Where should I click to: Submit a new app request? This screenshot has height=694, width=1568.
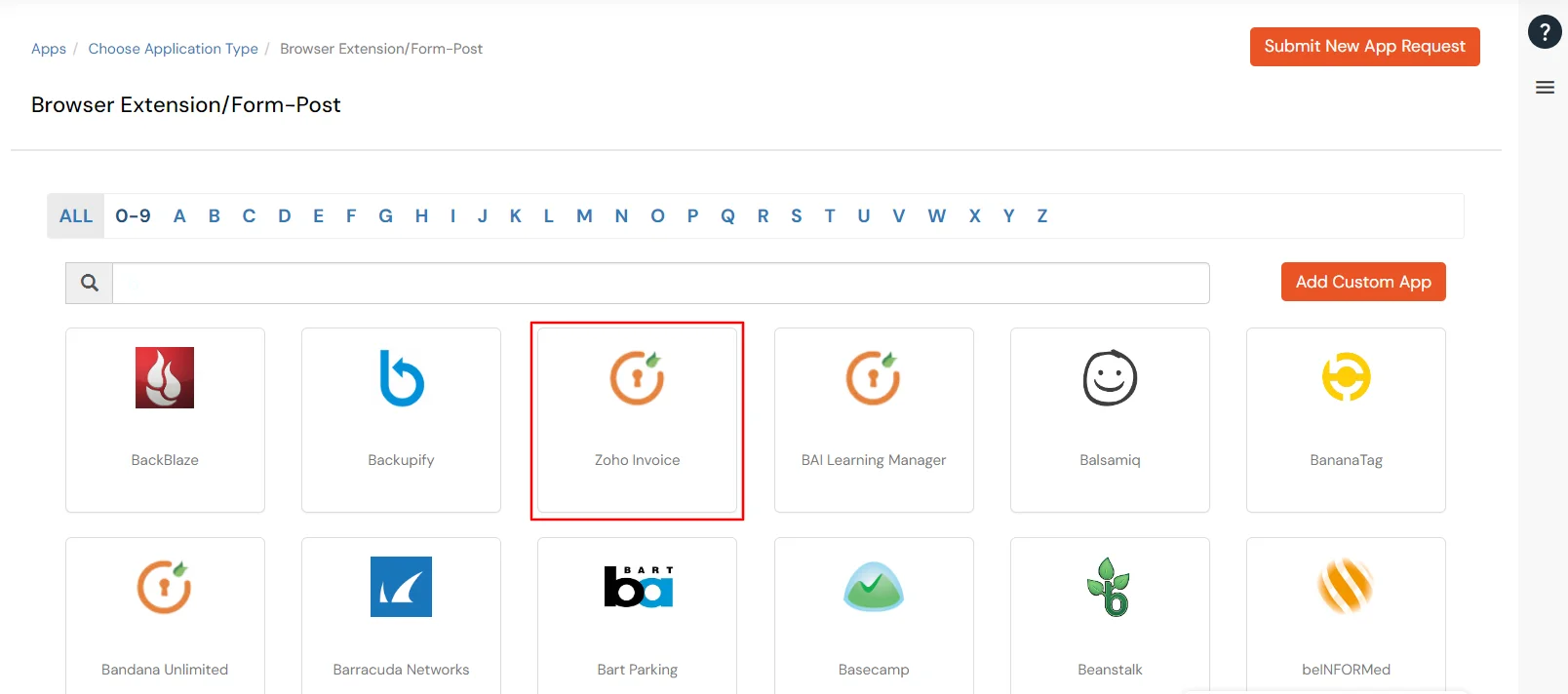coord(1364,47)
